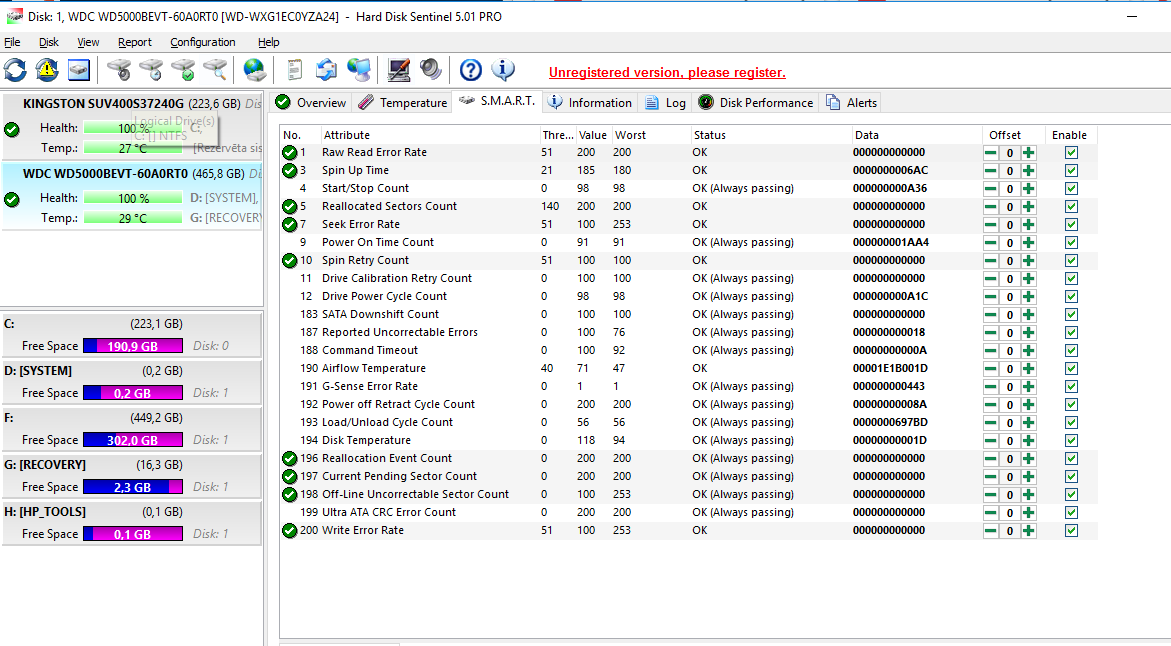Increase offset for Start/Stop Count
The image size is (1171, 646).
1028,189
